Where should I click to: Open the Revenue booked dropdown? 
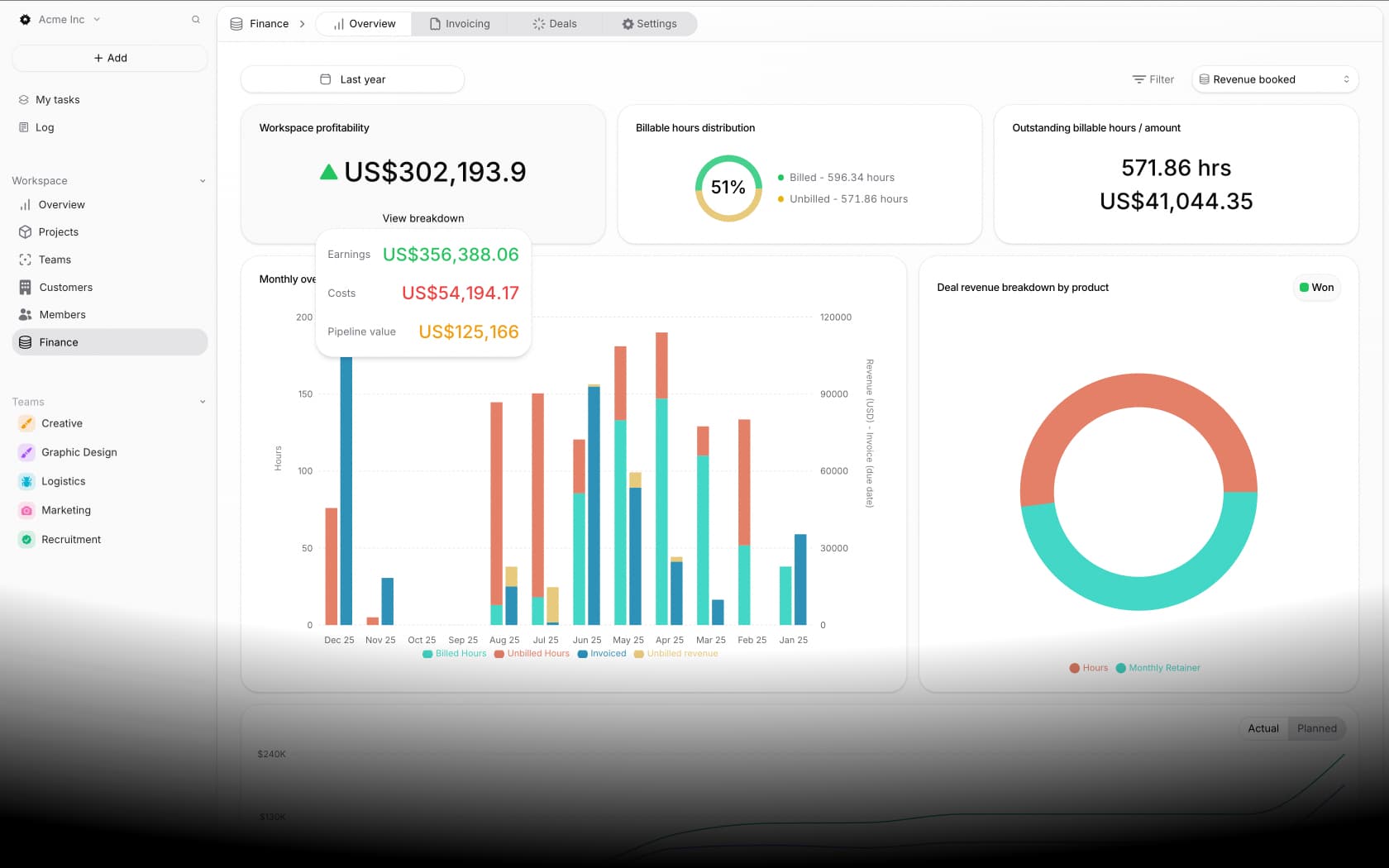[x=1274, y=79]
